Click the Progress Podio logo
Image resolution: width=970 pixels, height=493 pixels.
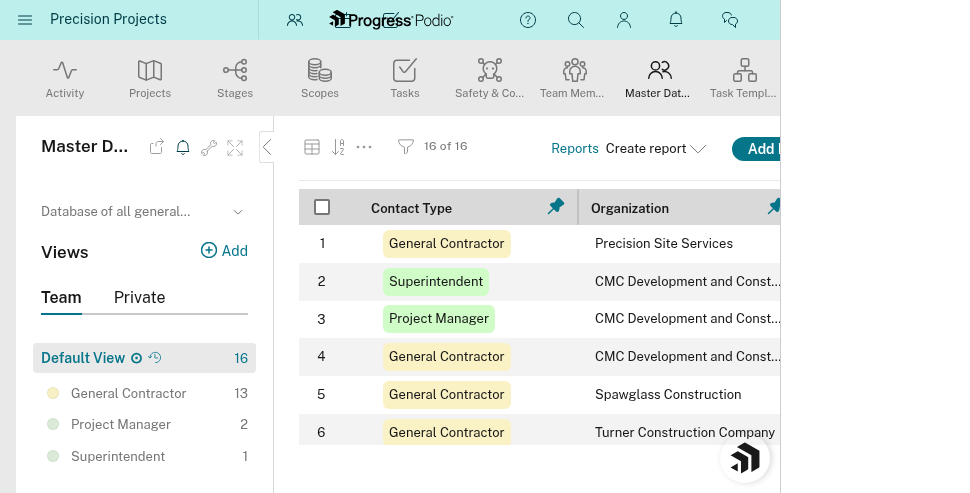[x=392, y=20]
